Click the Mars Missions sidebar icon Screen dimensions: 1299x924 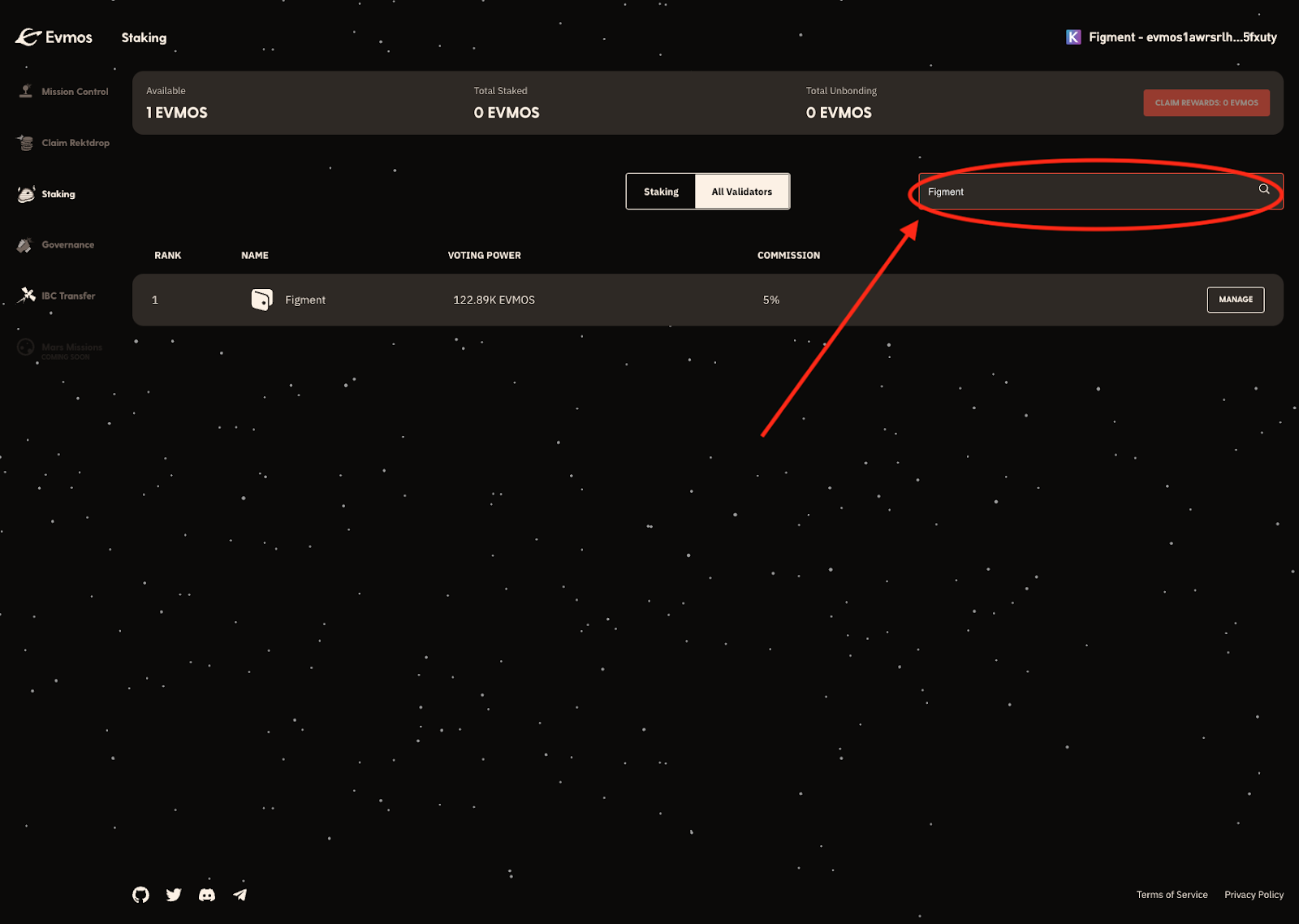[26, 348]
